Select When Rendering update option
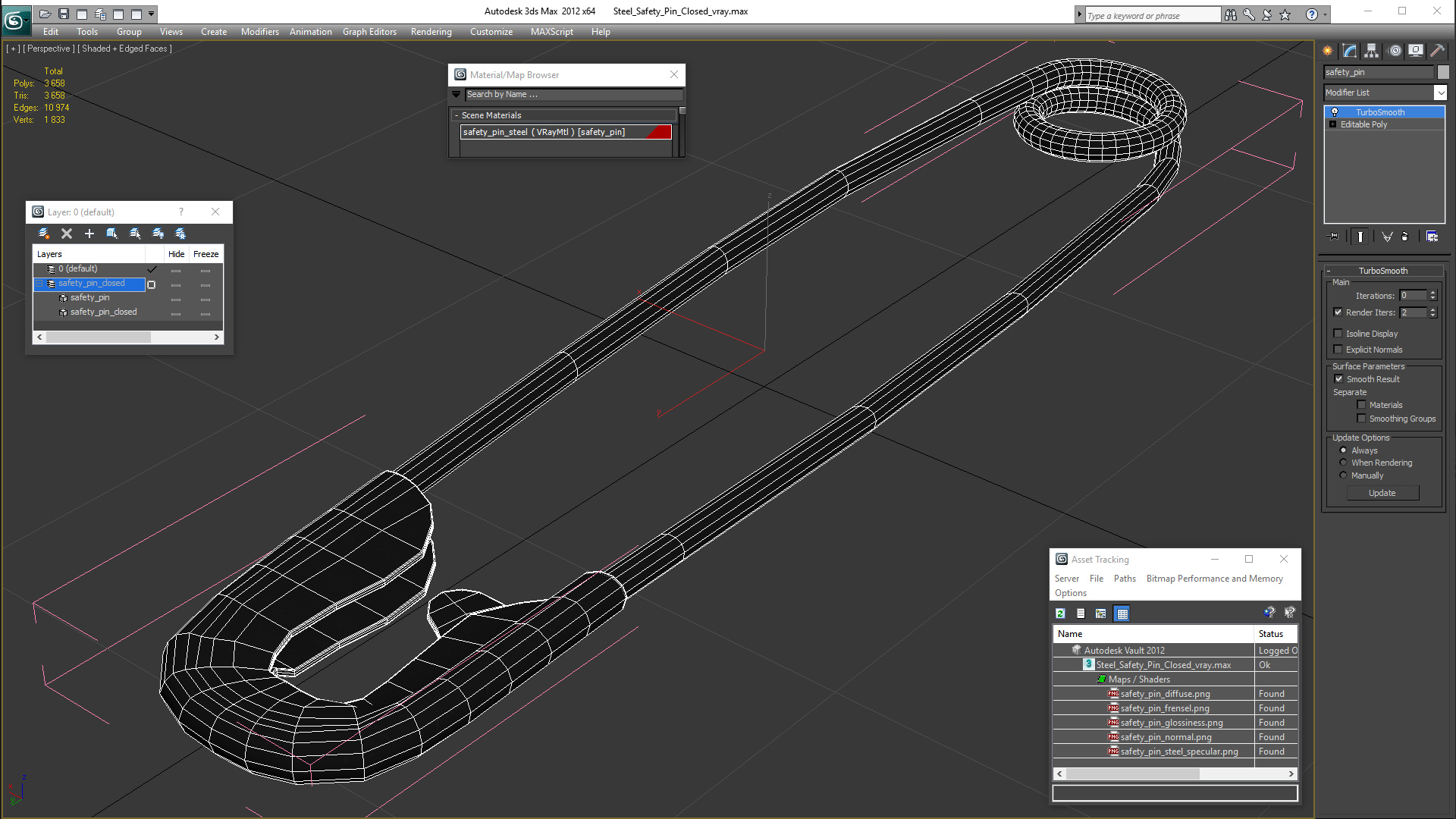This screenshot has height=819, width=1456. 1344,463
